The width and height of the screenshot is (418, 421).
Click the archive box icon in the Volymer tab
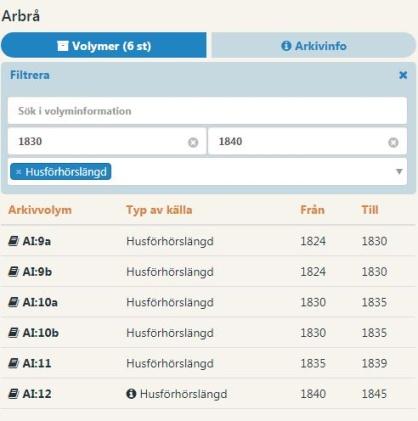63,46
